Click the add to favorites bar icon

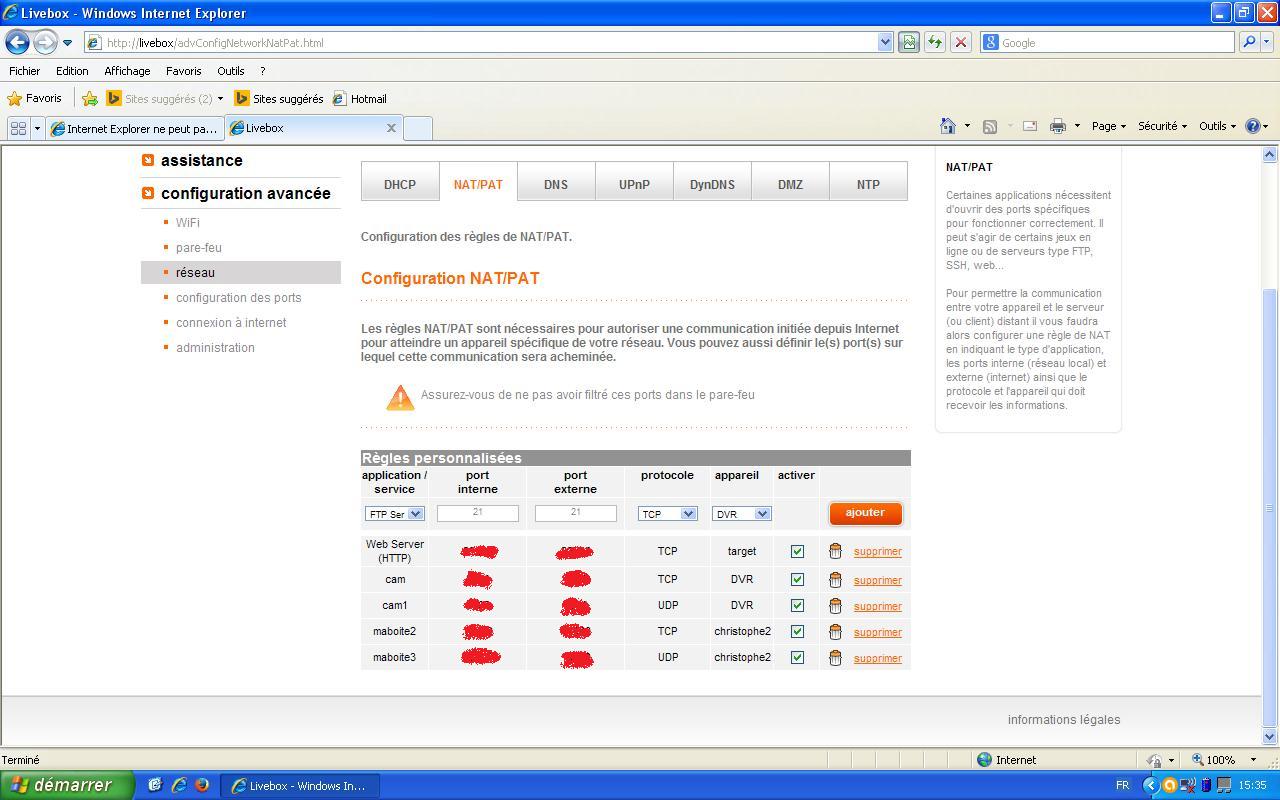pyautogui.click(x=90, y=98)
